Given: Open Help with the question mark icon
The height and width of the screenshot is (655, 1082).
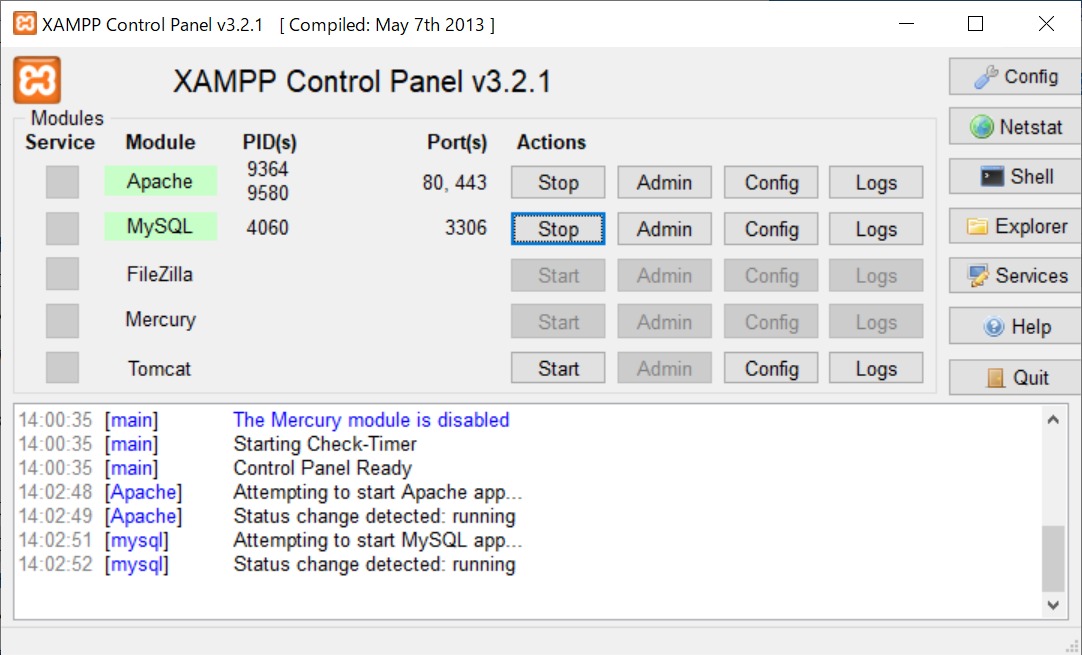Looking at the screenshot, I should click(x=1015, y=326).
